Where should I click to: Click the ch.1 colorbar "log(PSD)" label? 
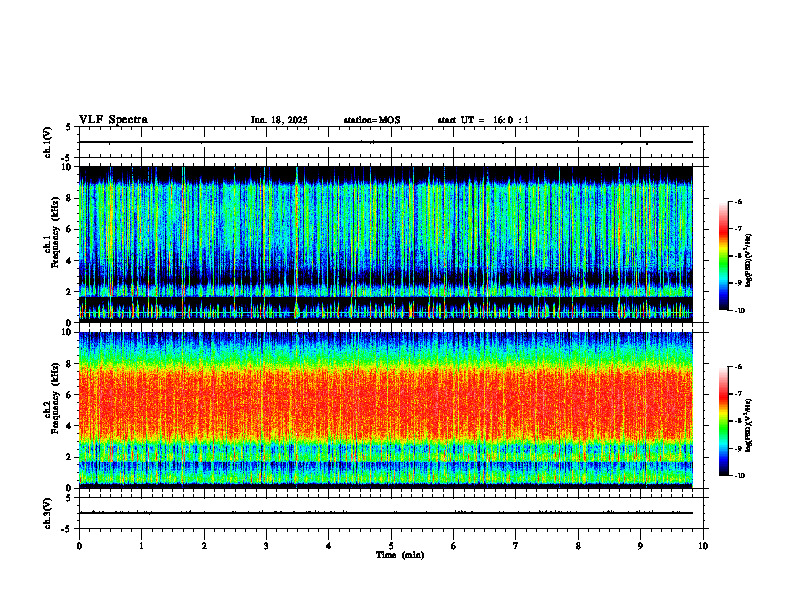pyautogui.click(x=749, y=261)
